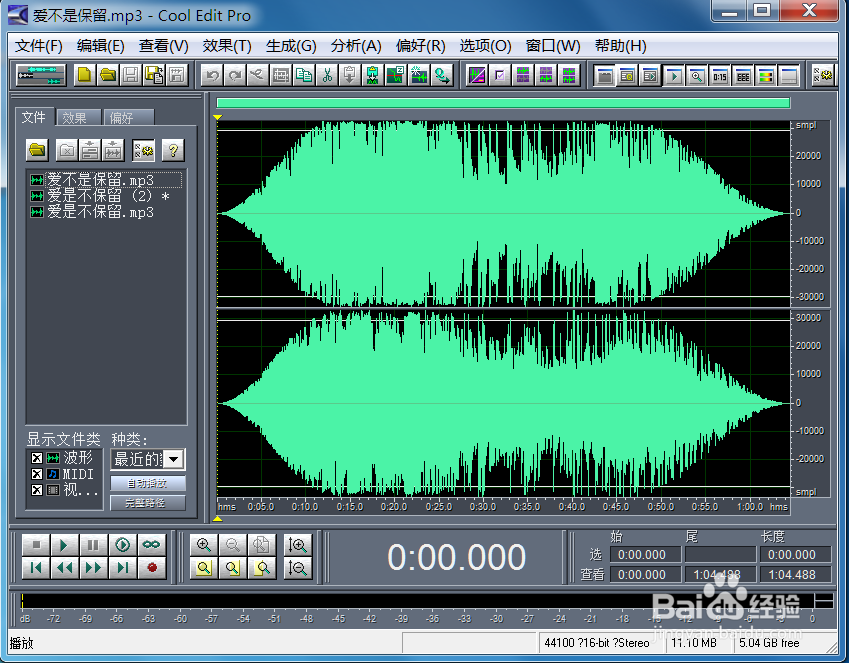Click the green horizontal zoom range bar
Viewport: 849px width, 663px height.
tap(503, 103)
